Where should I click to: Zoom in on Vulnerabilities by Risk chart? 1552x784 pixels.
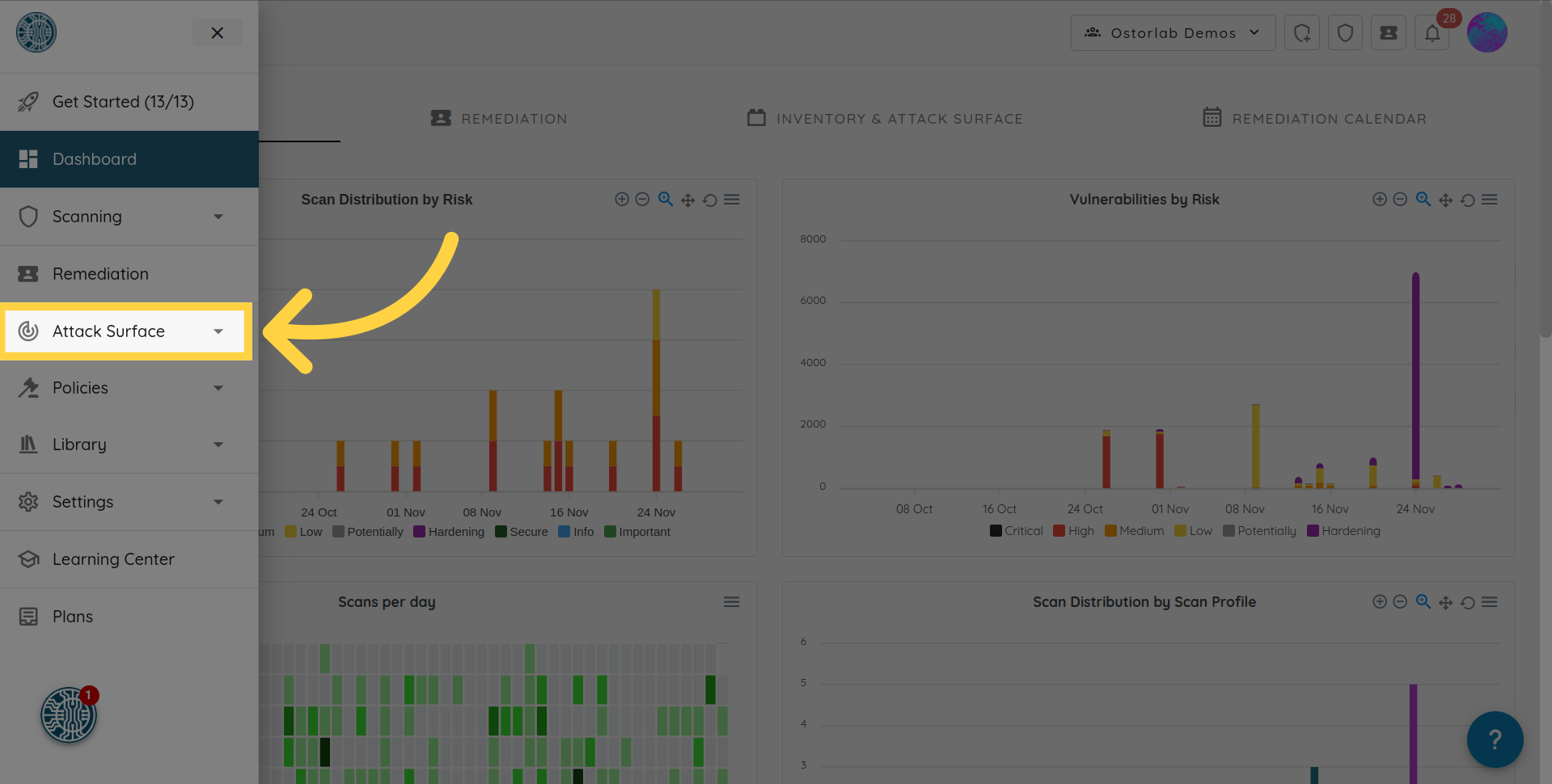[x=1380, y=200]
